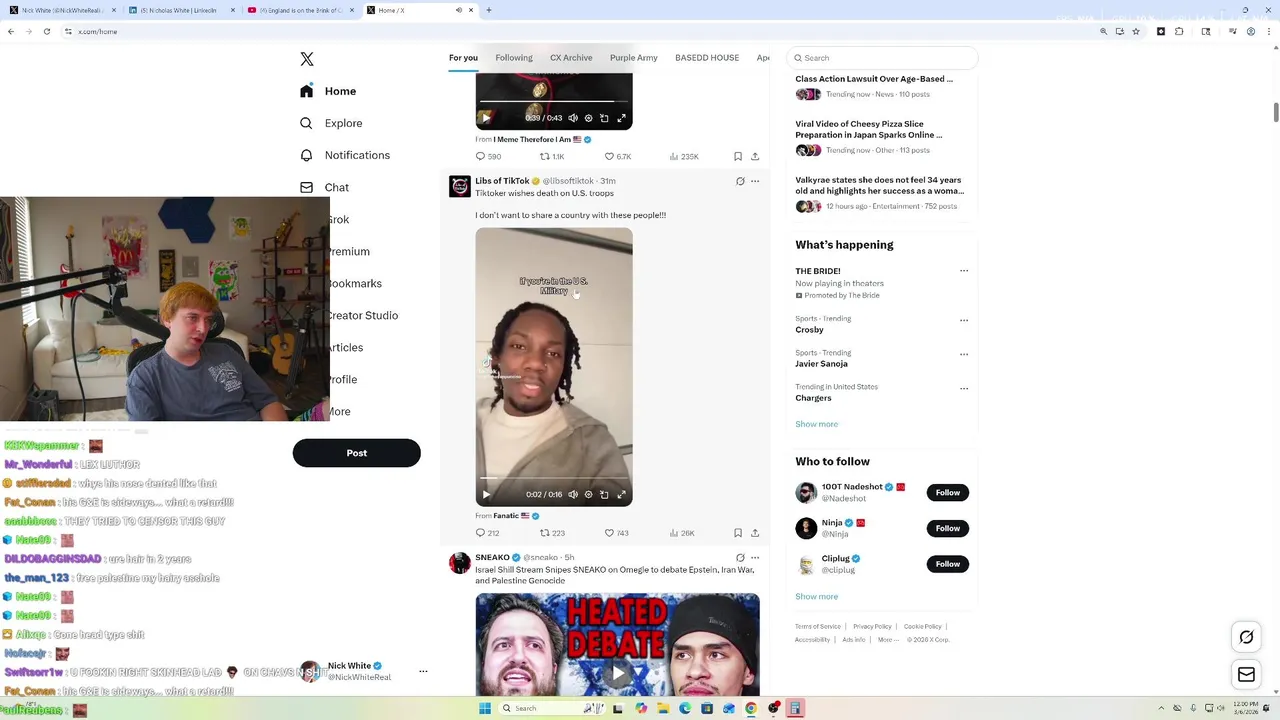Reply to Libs of TikTok post
Viewport: 1280px width, 720px height.
[487, 533]
